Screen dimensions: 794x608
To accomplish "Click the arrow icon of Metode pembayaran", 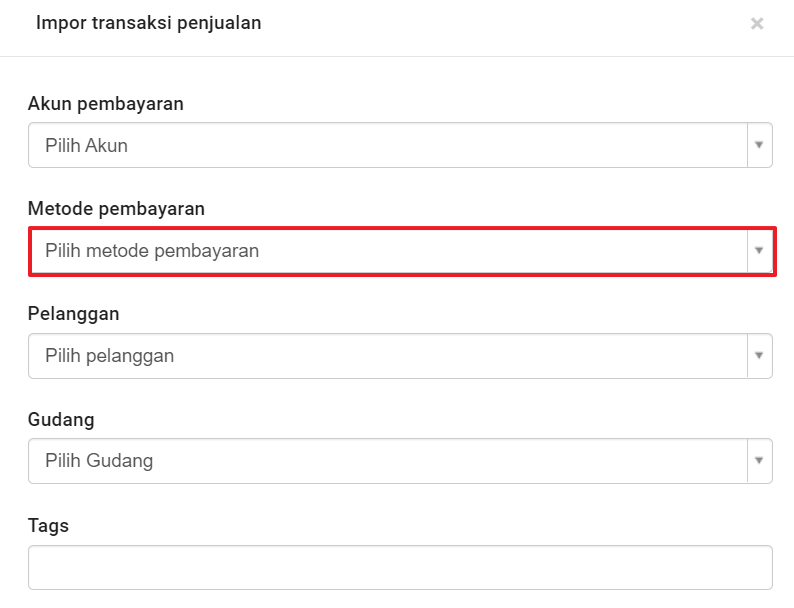I will (x=759, y=250).
